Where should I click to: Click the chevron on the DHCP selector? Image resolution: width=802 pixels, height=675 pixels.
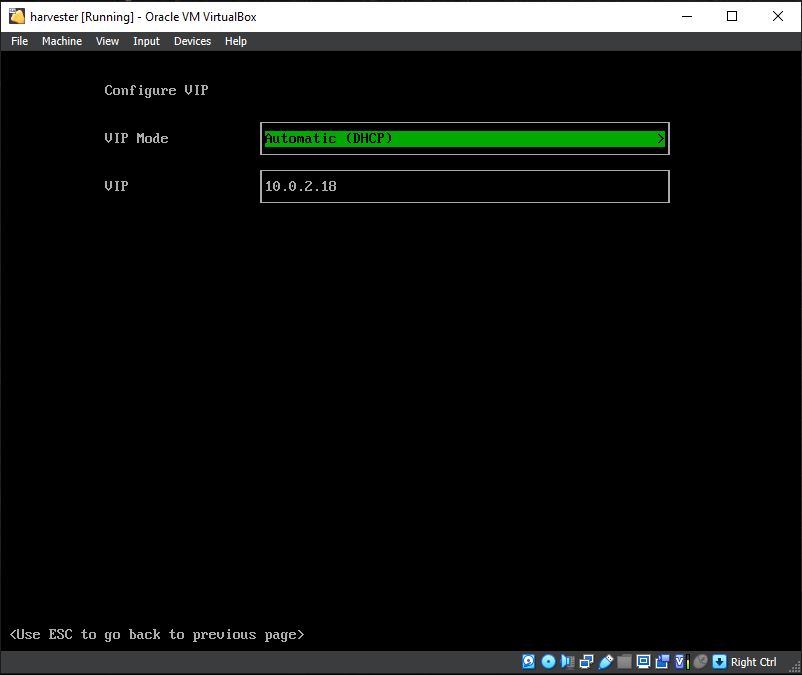pos(660,138)
